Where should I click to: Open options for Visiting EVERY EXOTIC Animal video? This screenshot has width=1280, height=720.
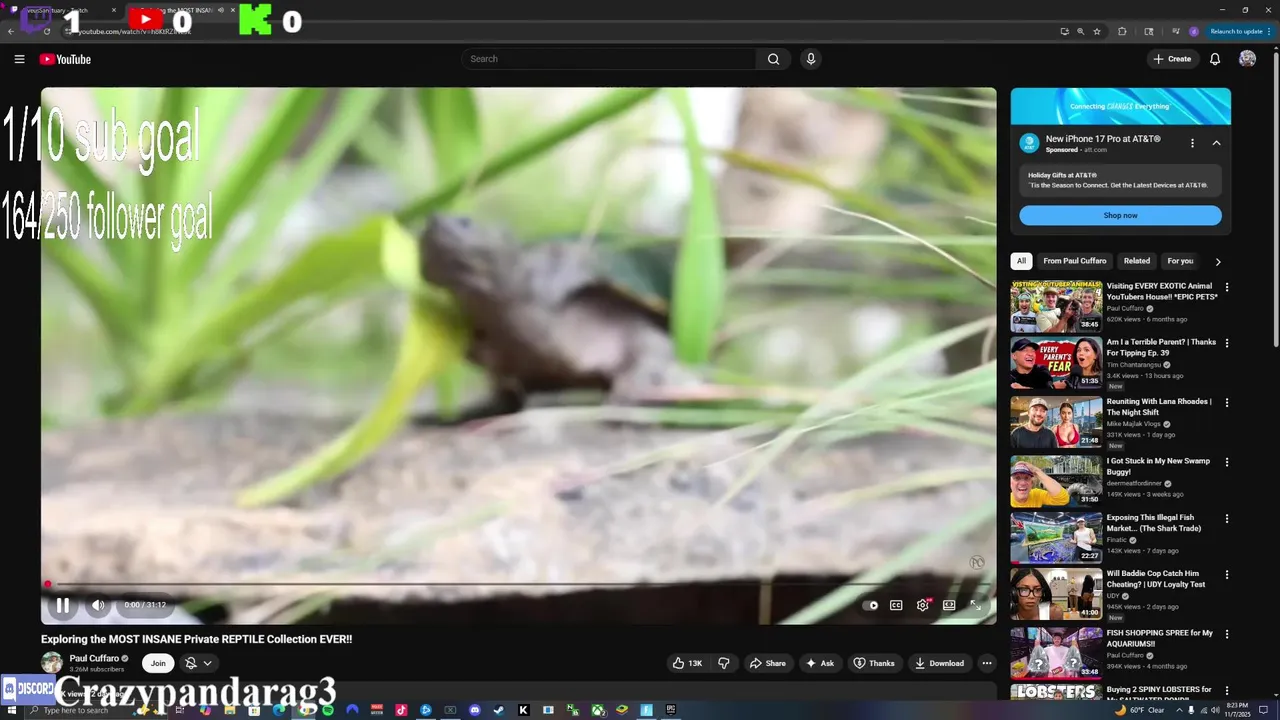1227,287
